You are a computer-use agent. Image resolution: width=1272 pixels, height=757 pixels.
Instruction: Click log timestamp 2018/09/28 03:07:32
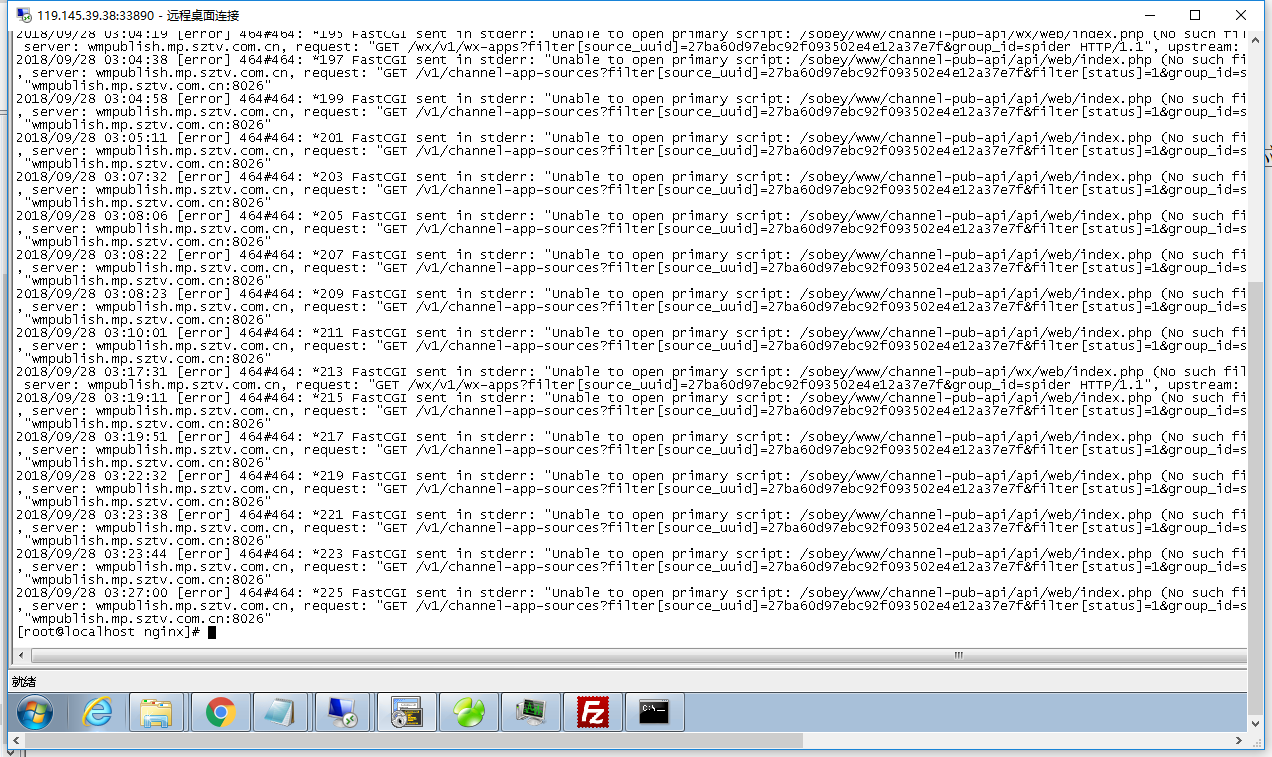click(x=91, y=177)
